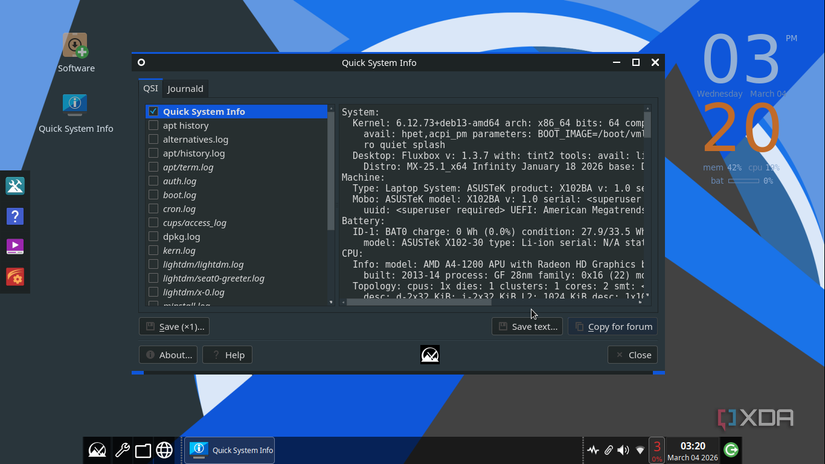
Task: Select the auth.log checkbox
Action: pyautogui.click(x=153, y=181)
